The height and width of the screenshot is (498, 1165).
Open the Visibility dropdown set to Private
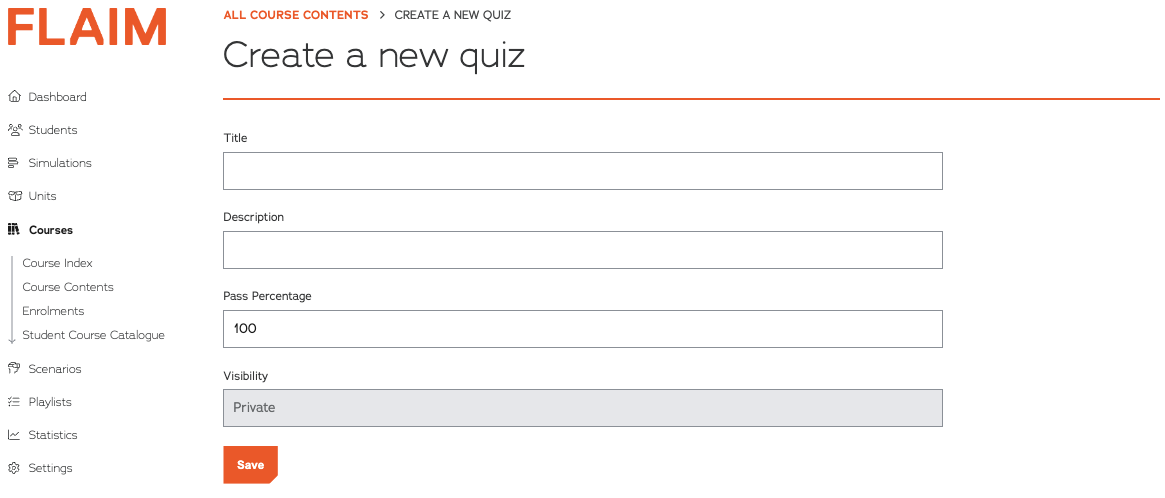[x=582, y=408]
